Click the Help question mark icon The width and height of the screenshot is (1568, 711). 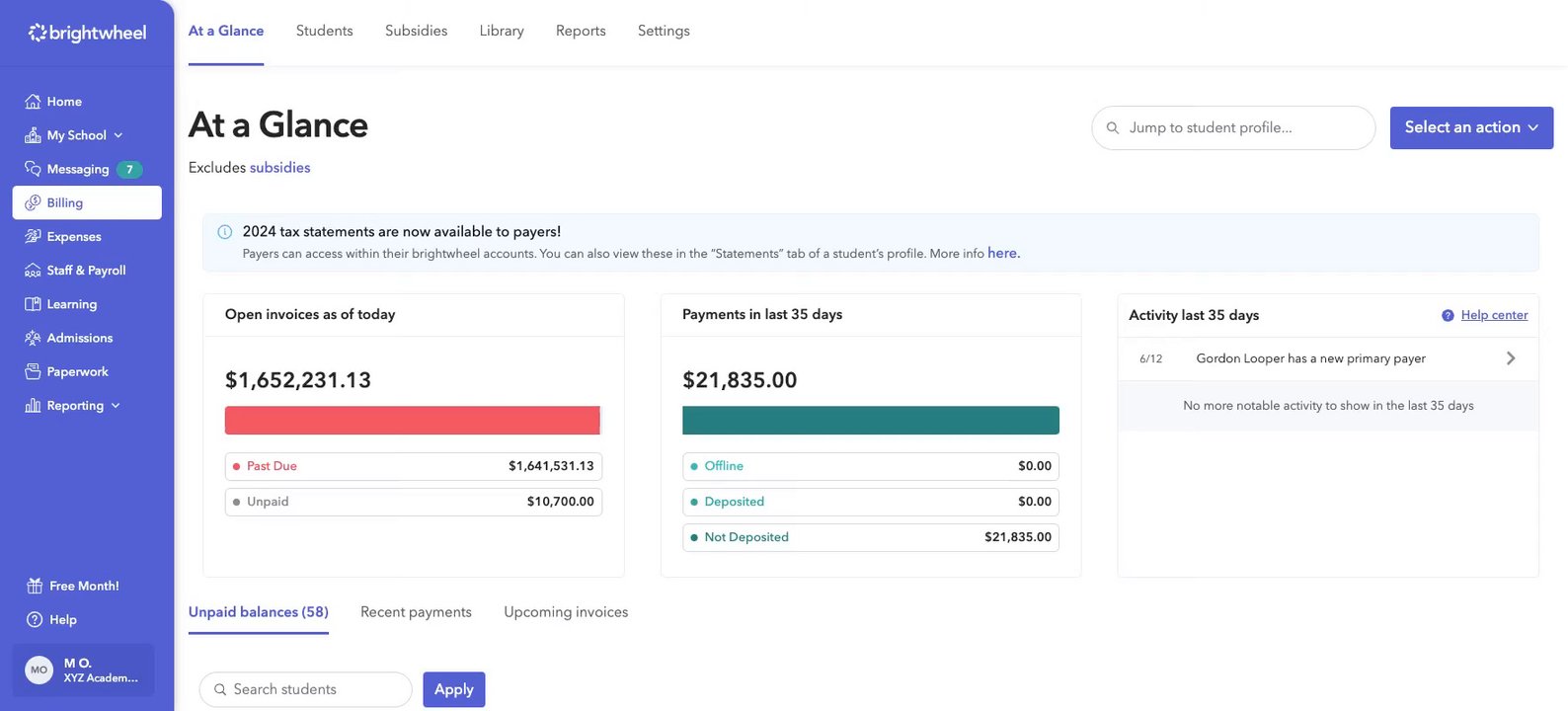pos(35,620)
